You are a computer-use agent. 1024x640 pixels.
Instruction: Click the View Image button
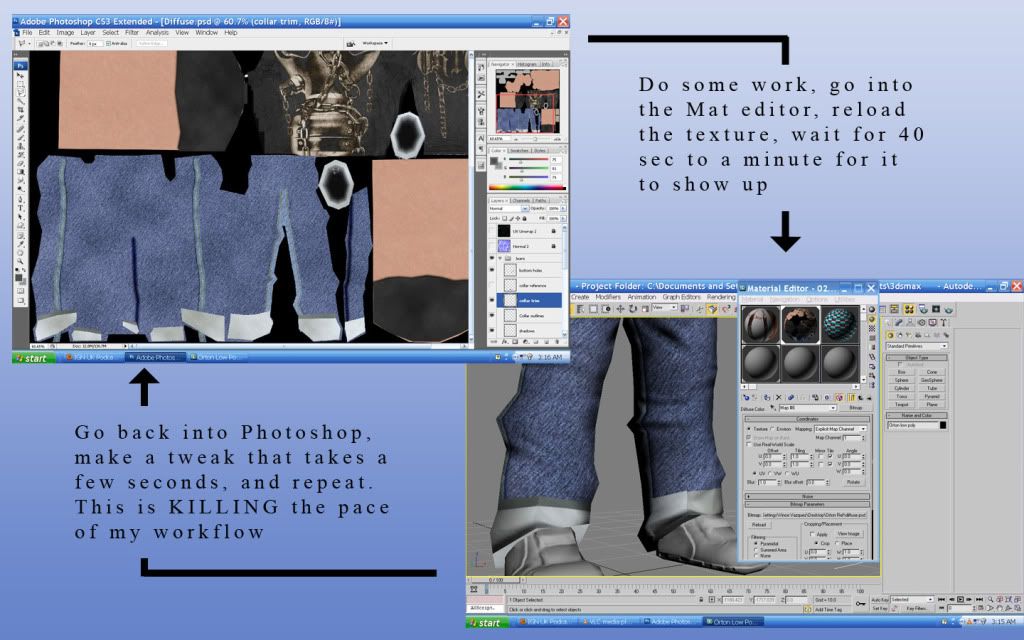(850, 534)
